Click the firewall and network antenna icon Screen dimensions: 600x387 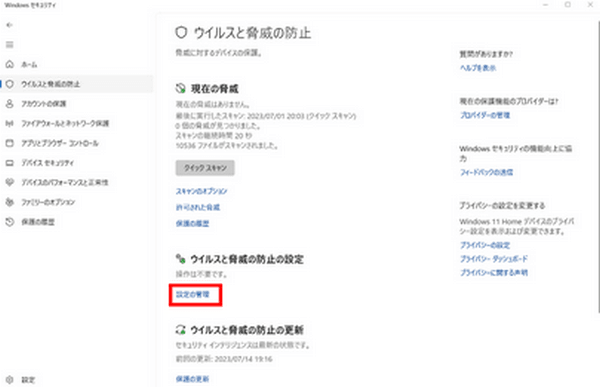pyautogui.click(x=10, y=123)
